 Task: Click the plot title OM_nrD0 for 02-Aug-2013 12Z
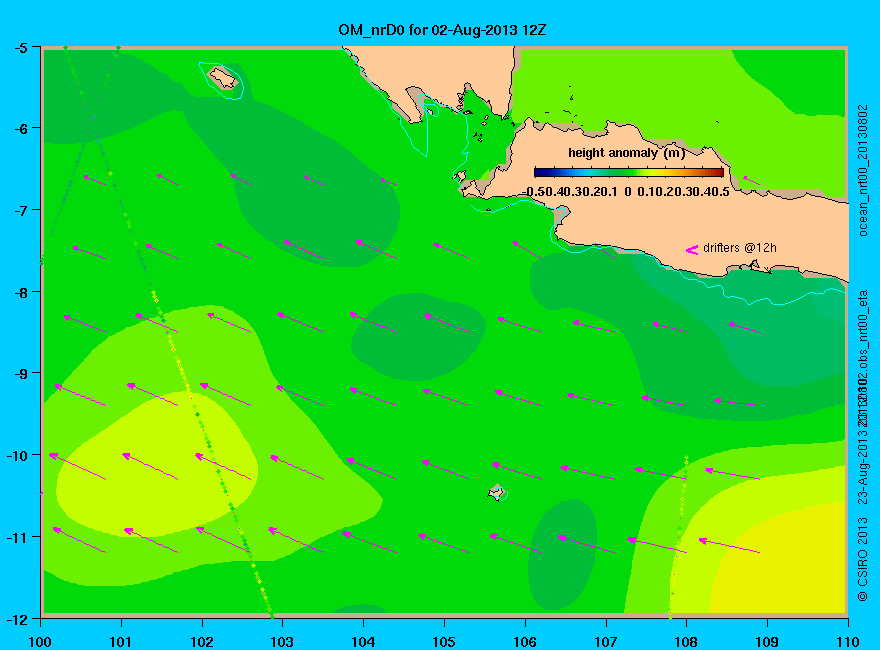[442, 30]
